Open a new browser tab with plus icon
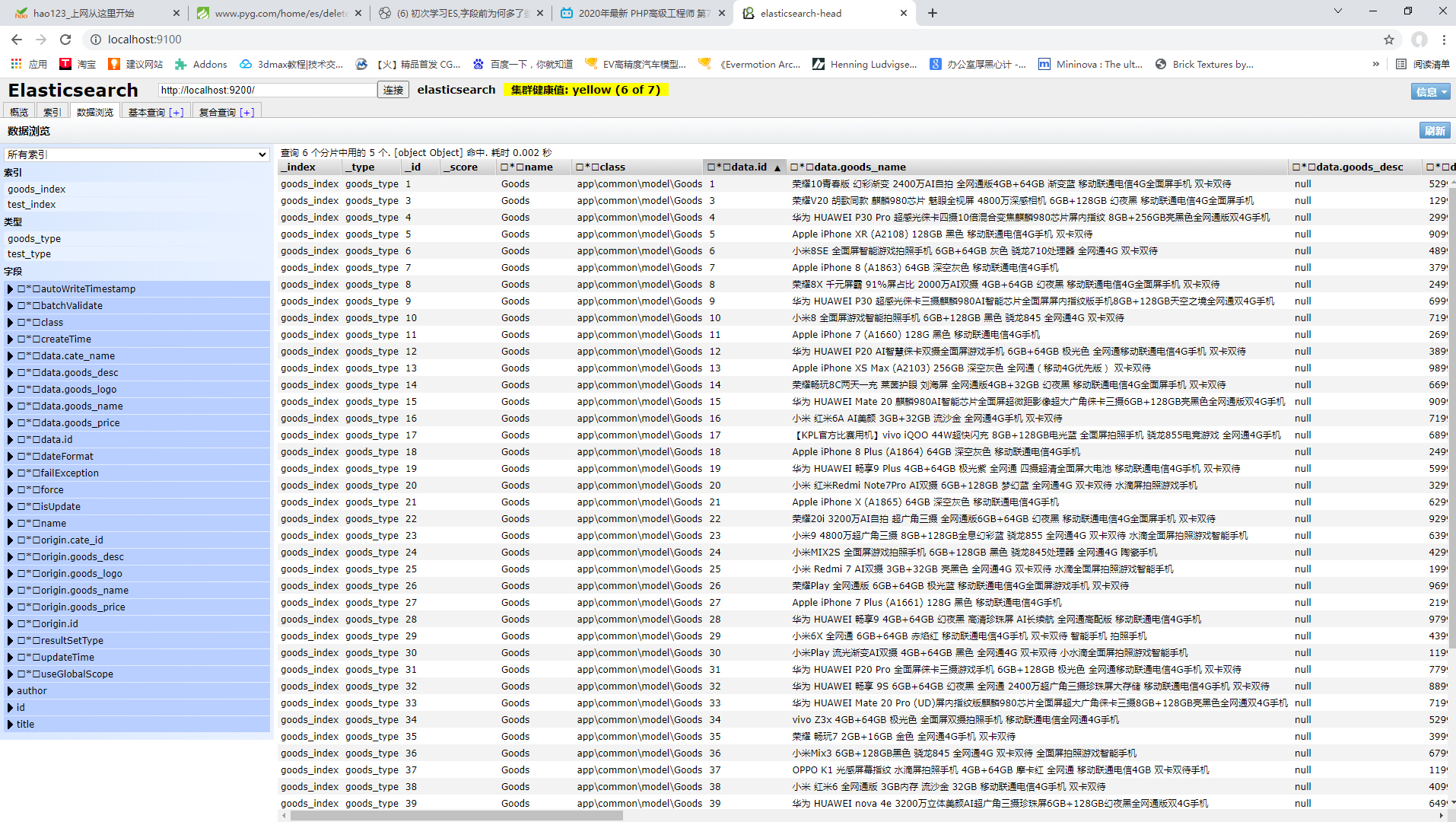 [x=933, y=13]
